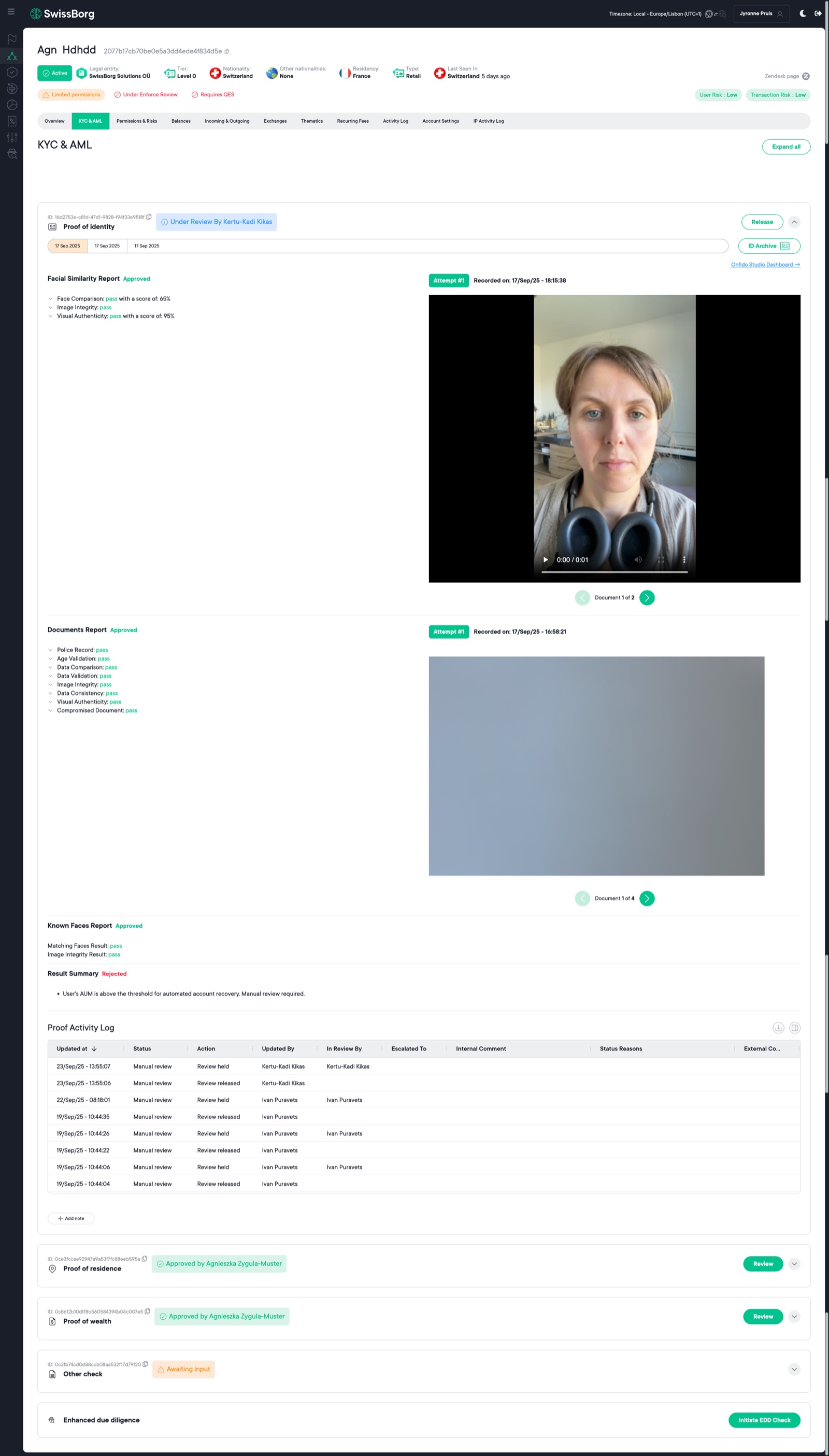Copy the user ID next to Agn Hdhdd

point(226,52)
